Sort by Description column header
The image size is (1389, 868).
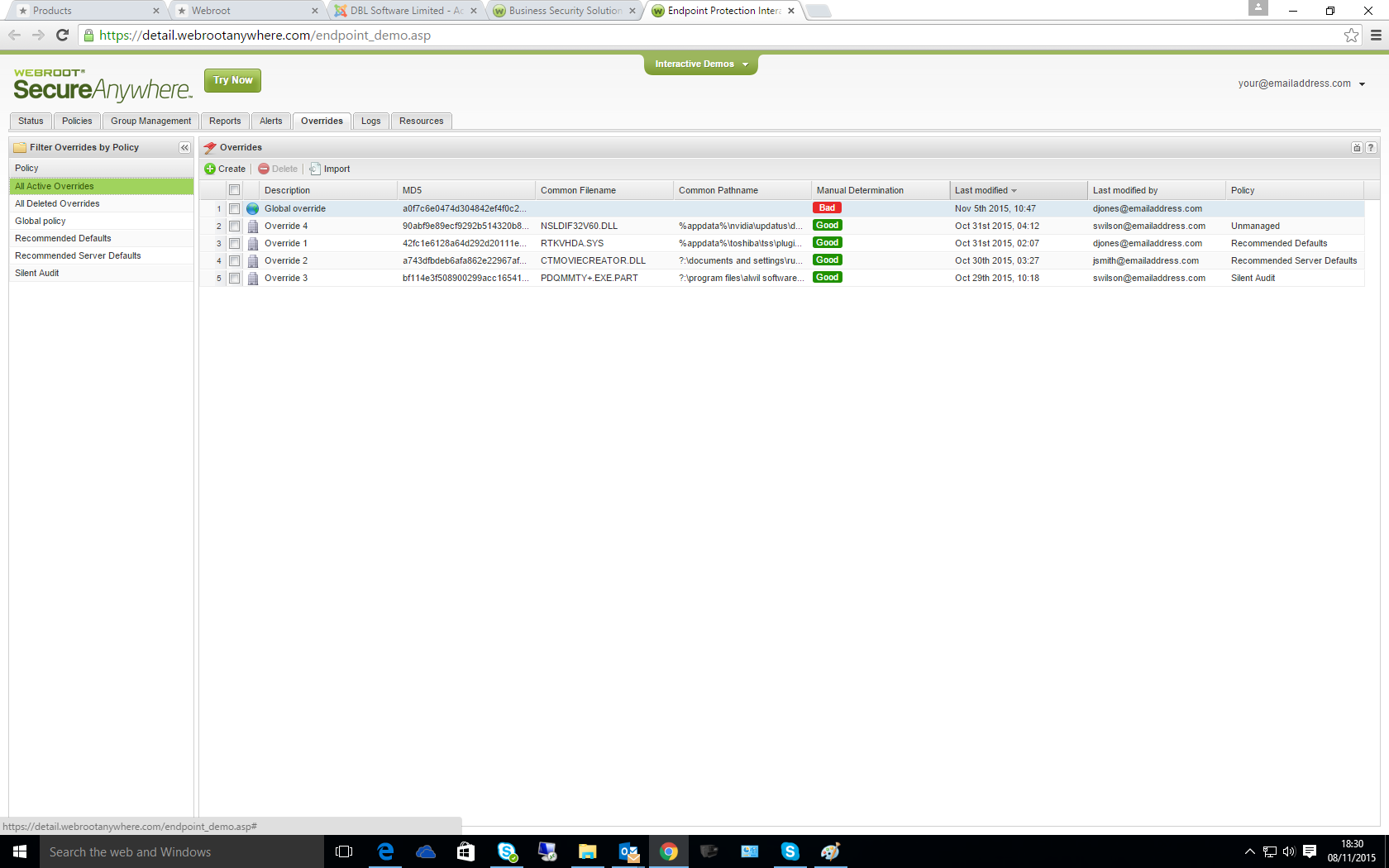(x=327, y=190)
